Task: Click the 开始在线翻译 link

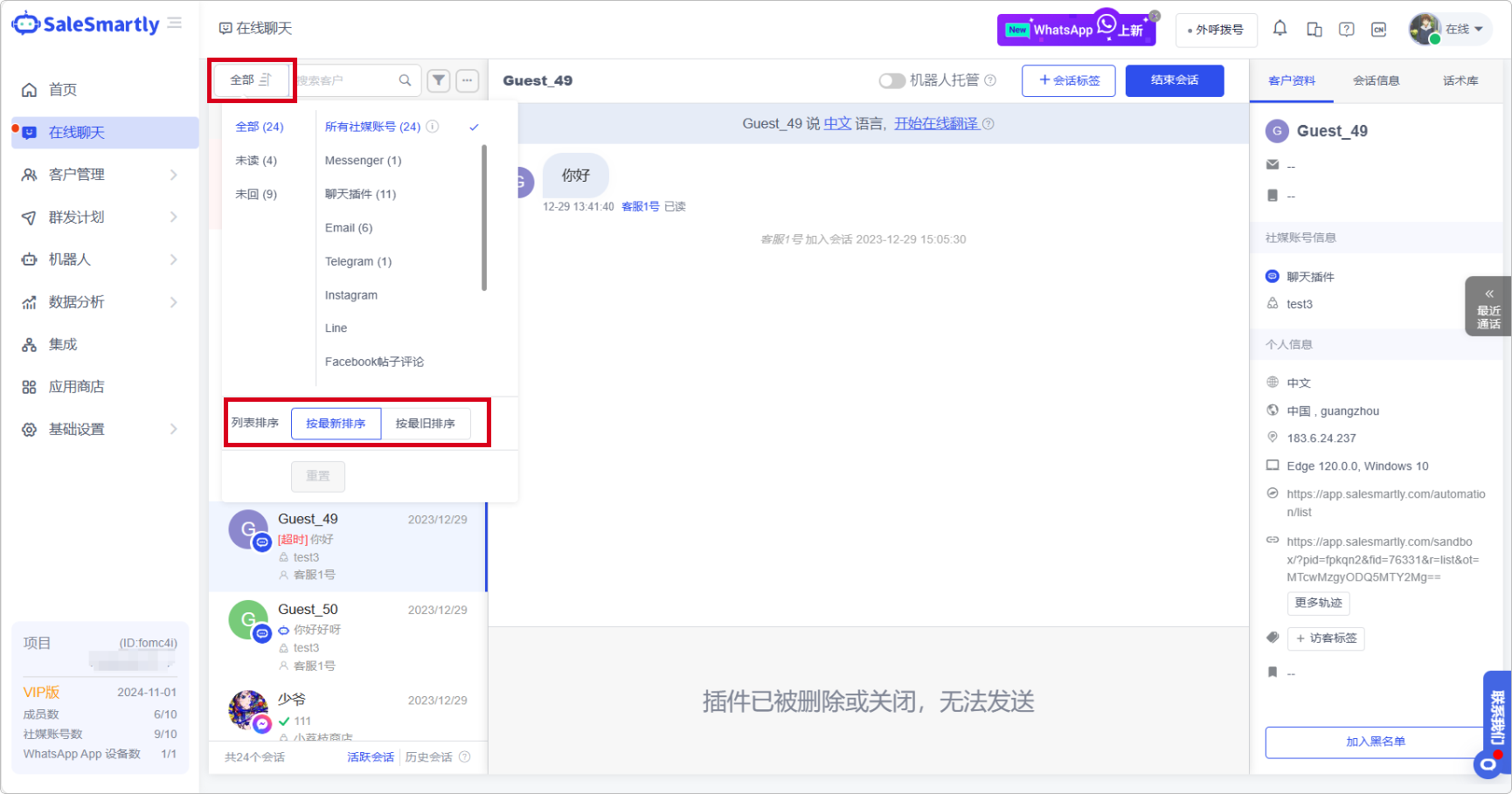Action: (x=935, y=124)
